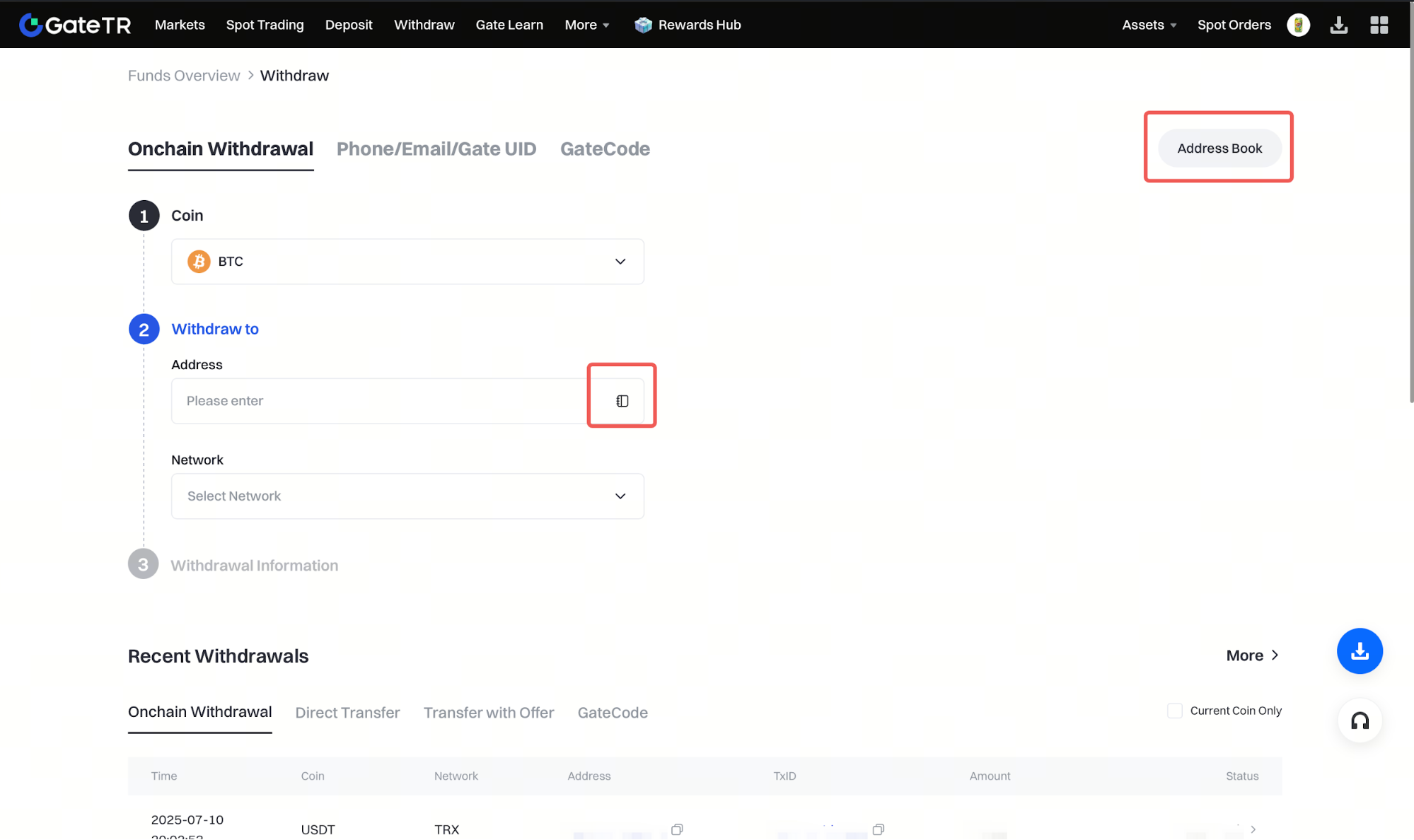Open the headset customer support icon
This screenshot has height=840, width=1414.
coord(1359,721)
